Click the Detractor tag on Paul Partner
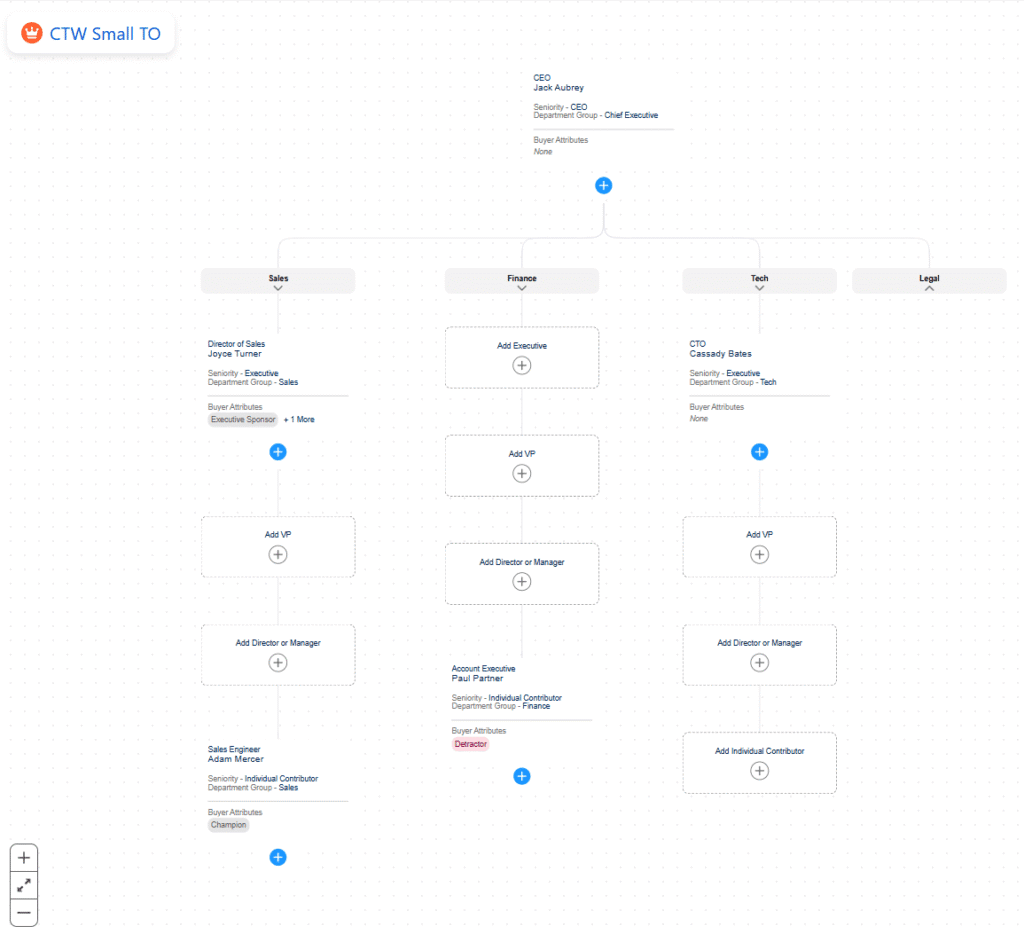 [470, 744]
